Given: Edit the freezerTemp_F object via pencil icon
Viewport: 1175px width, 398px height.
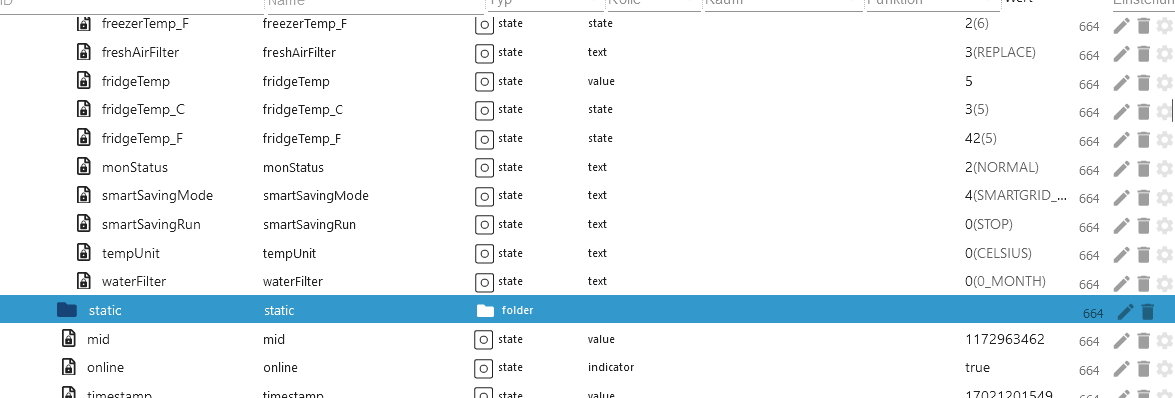Looking at the screenshot, I should pos(1121,26).
